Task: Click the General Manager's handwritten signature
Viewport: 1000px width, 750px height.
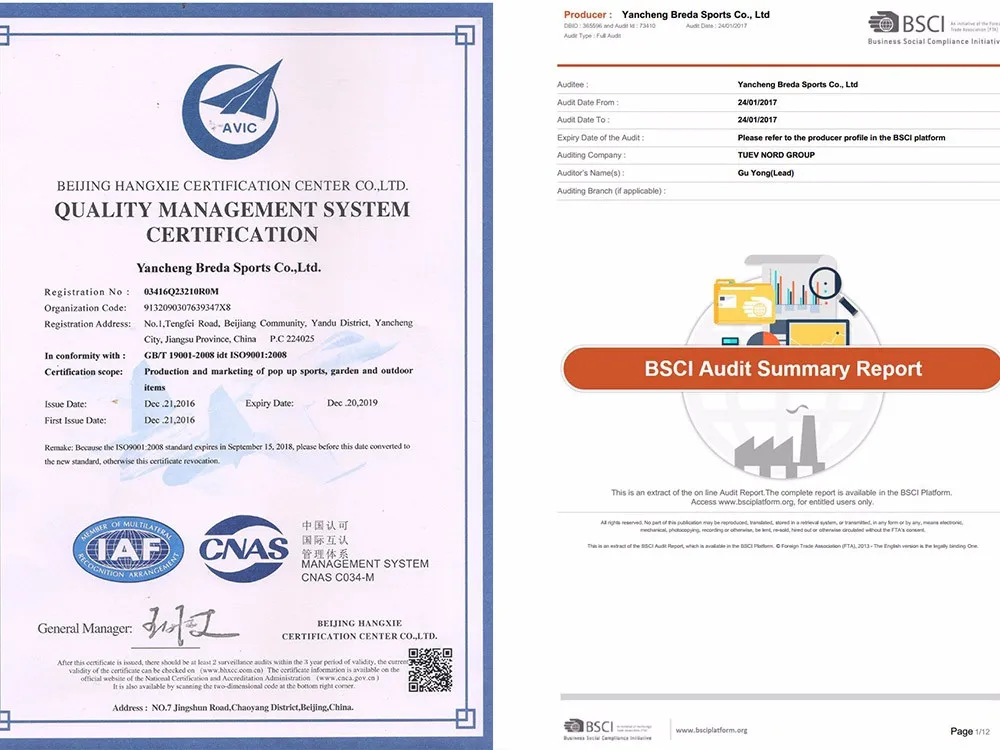Action: 189,626
